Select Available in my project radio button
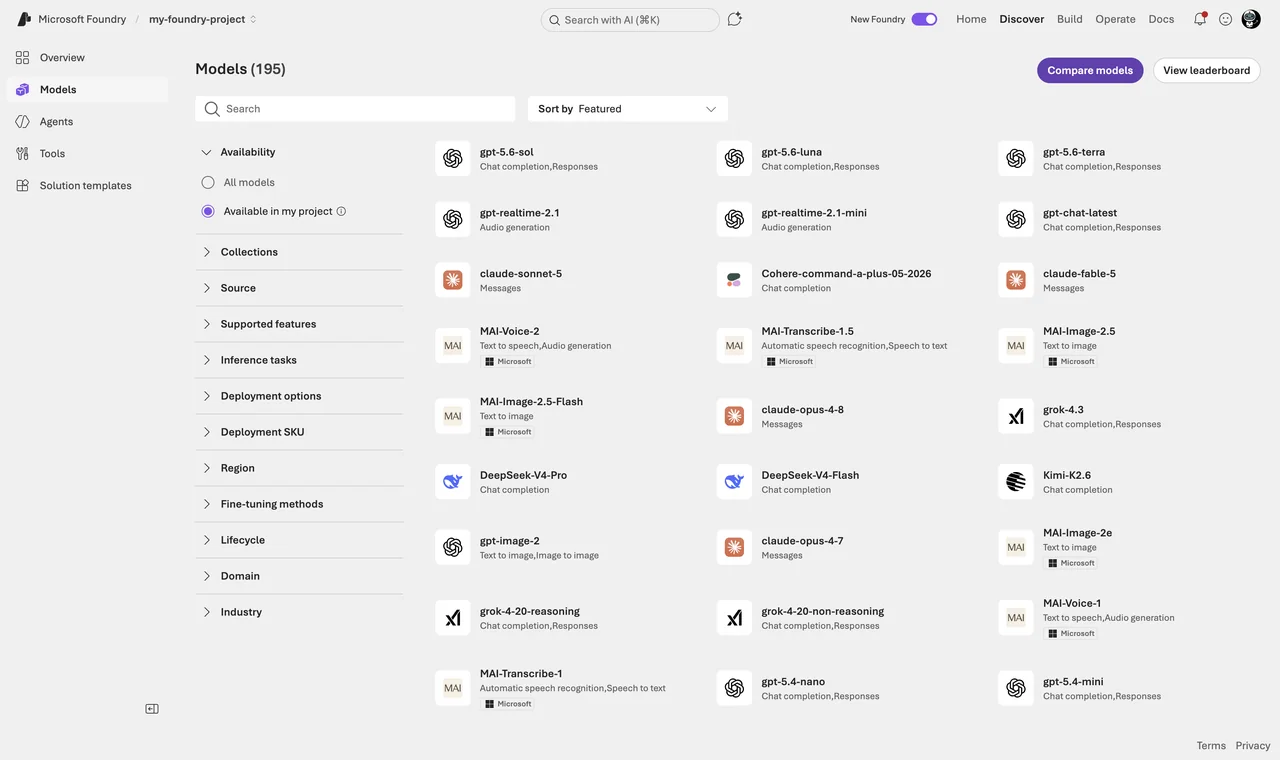 [208, 211]
